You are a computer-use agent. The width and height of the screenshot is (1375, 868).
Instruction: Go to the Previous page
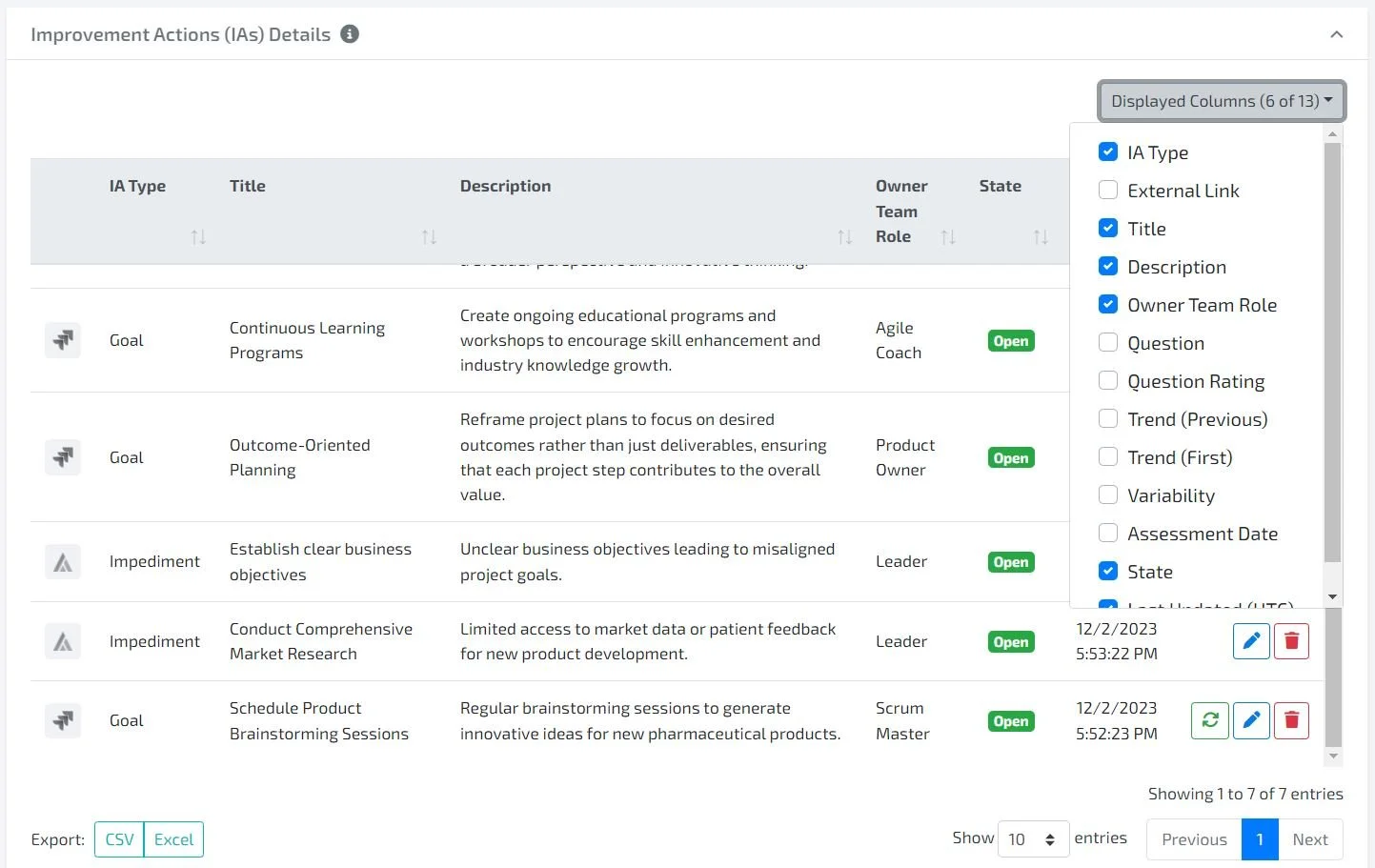point(1194,839)
